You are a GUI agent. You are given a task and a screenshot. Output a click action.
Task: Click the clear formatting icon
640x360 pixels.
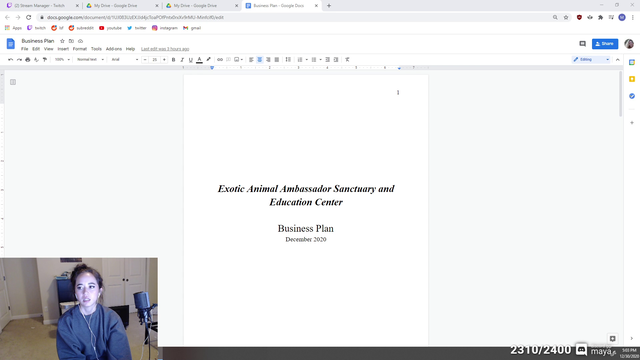coord(347,60)
